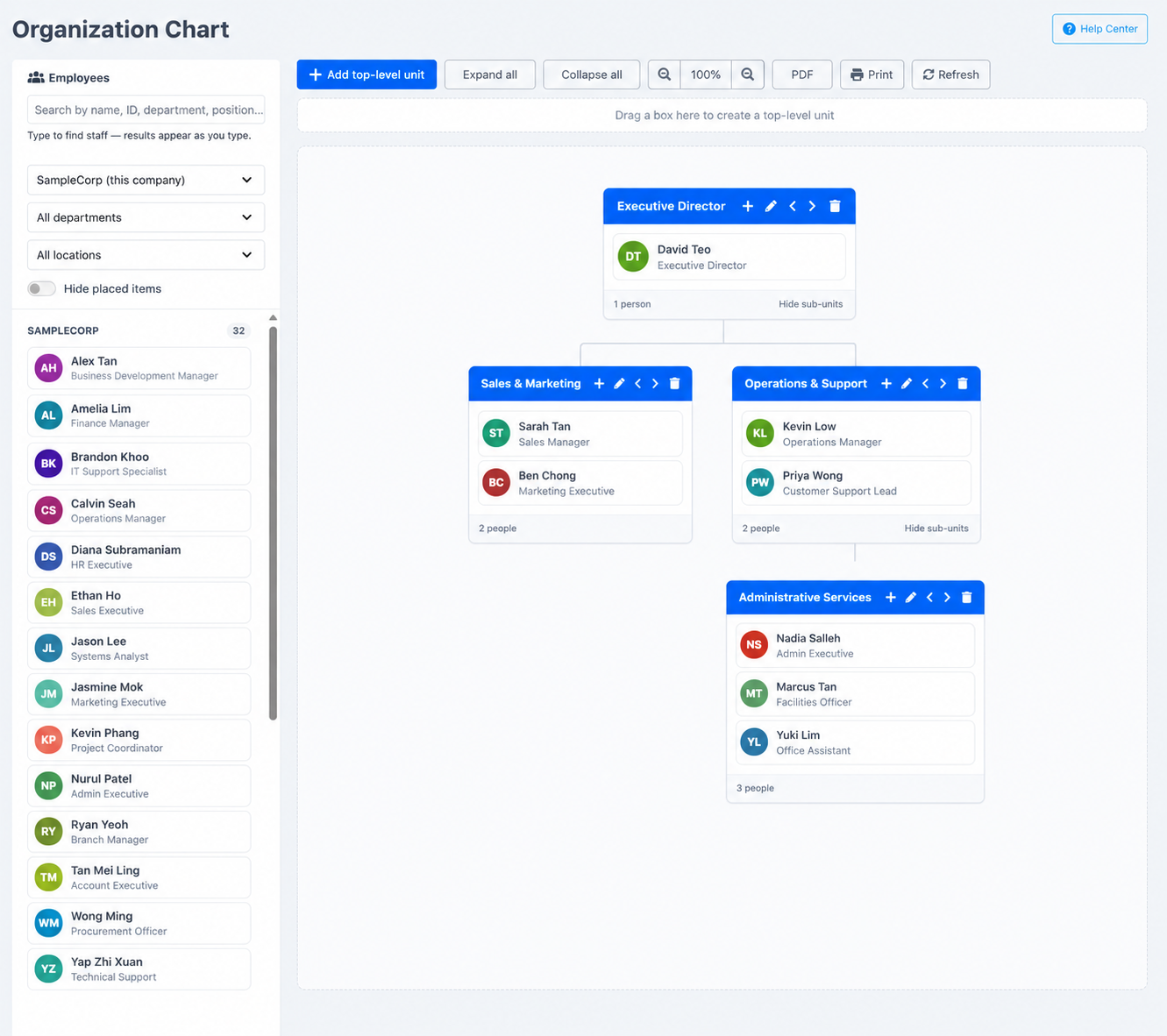Open the Help Center link
The width and height of the screenshot is (1167, 1036).
click(x=1099, y=29)
